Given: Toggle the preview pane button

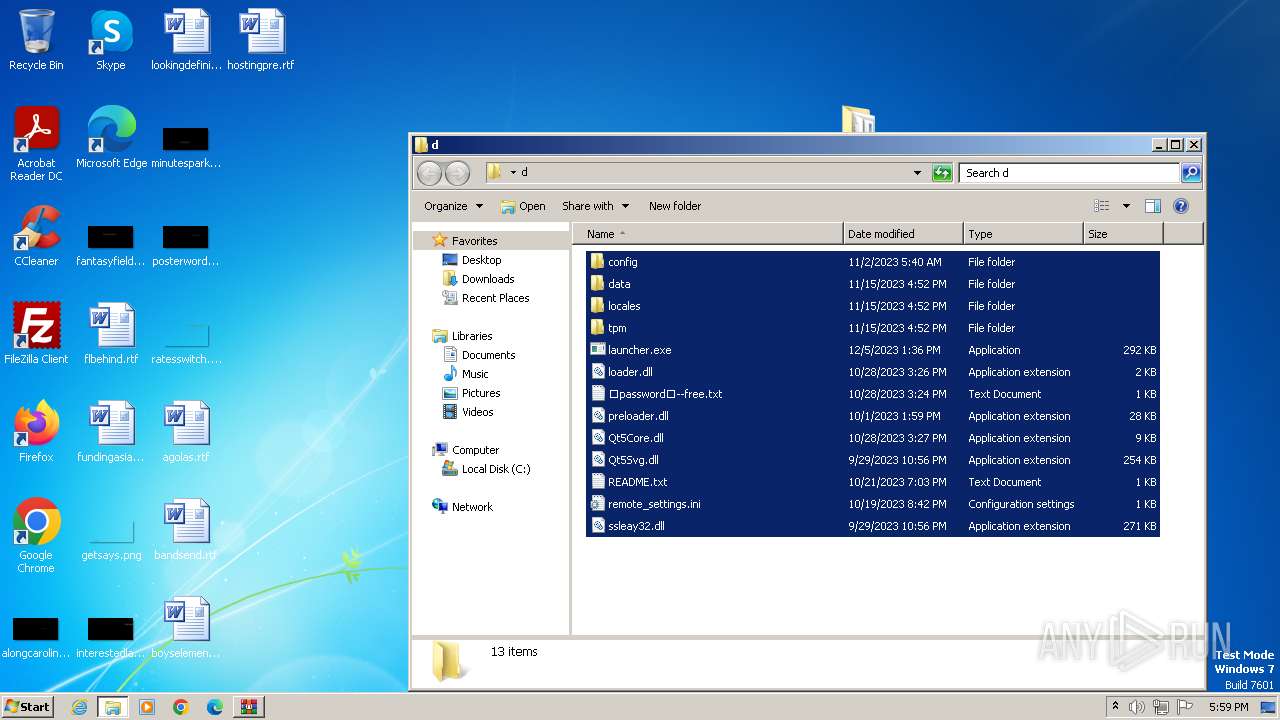Looking at the screenshot, I should [x=1152, y=206].
